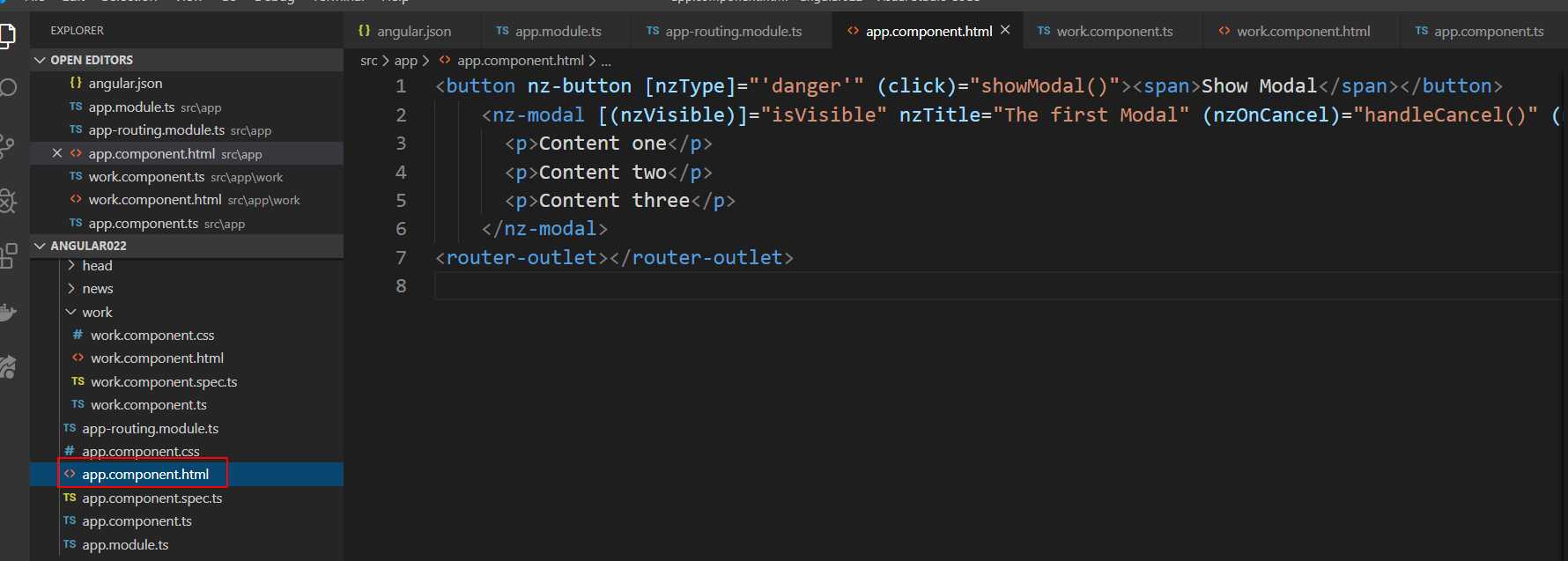This screenshot has height=561, width=1568.
Task: Open app.component.ts src\app from Open Editors
Action: click(x=187, y=223)
